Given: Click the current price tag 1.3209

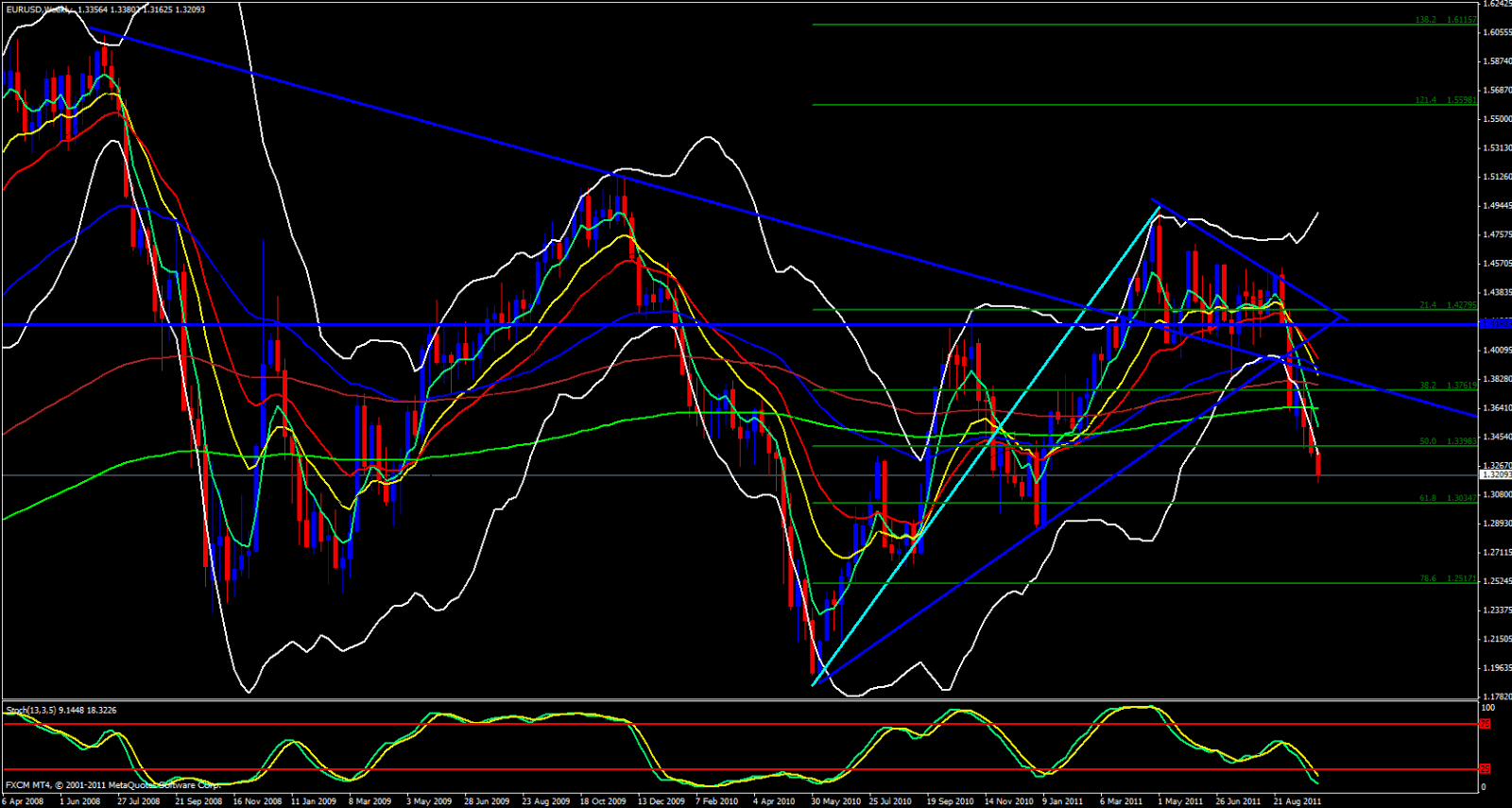Looking at the screenshot, I should tap(1495, 475).
